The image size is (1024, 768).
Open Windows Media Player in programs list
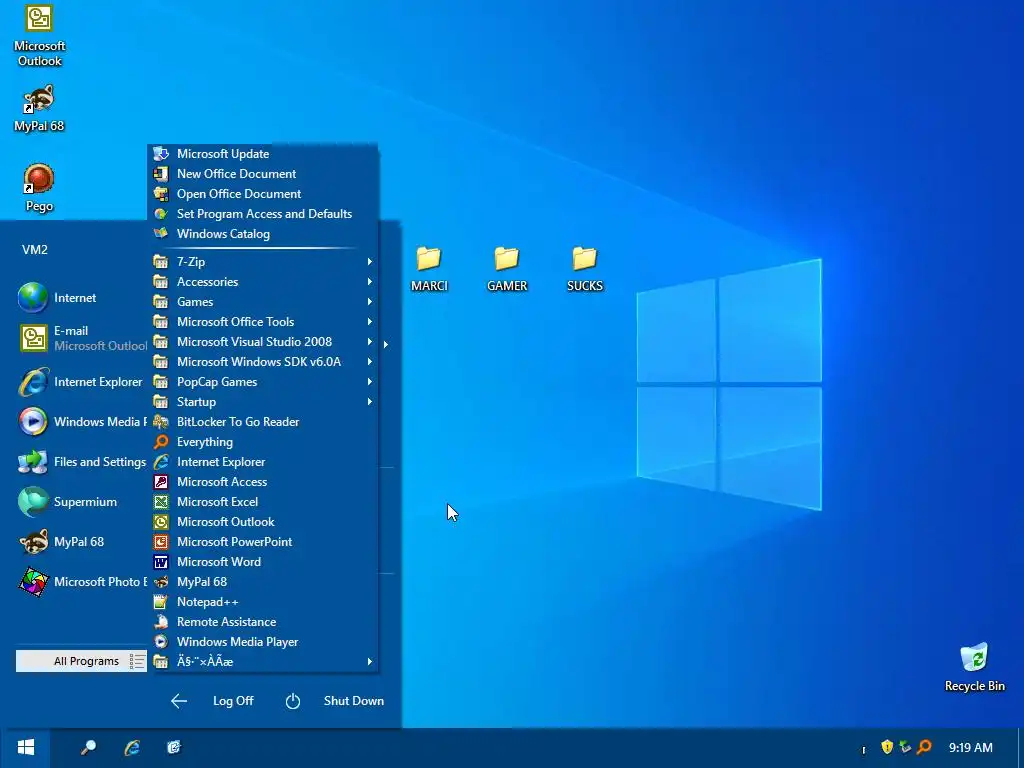(264, 642)
